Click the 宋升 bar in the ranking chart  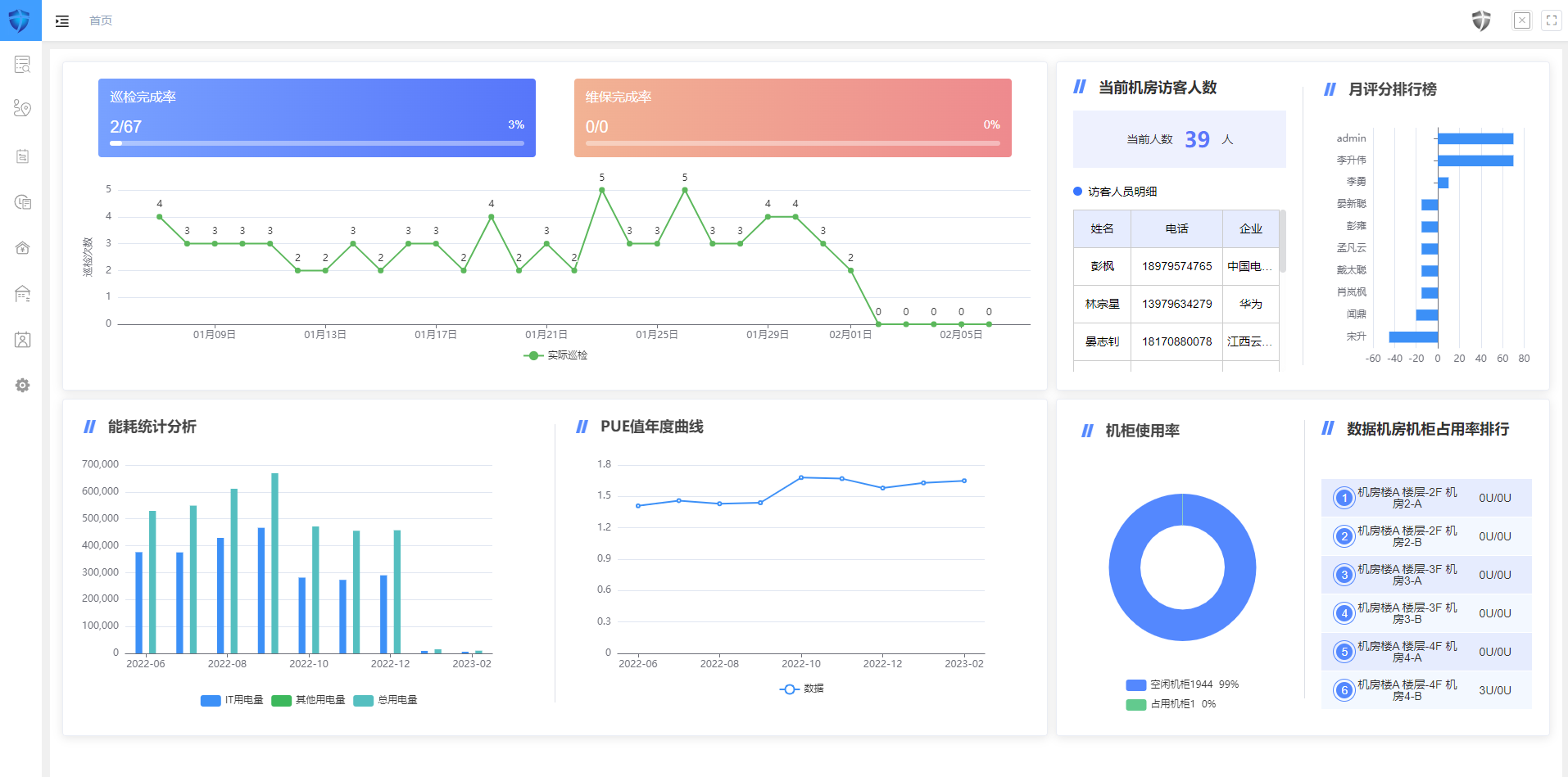pyautogui.click(x=1413, y=337)
